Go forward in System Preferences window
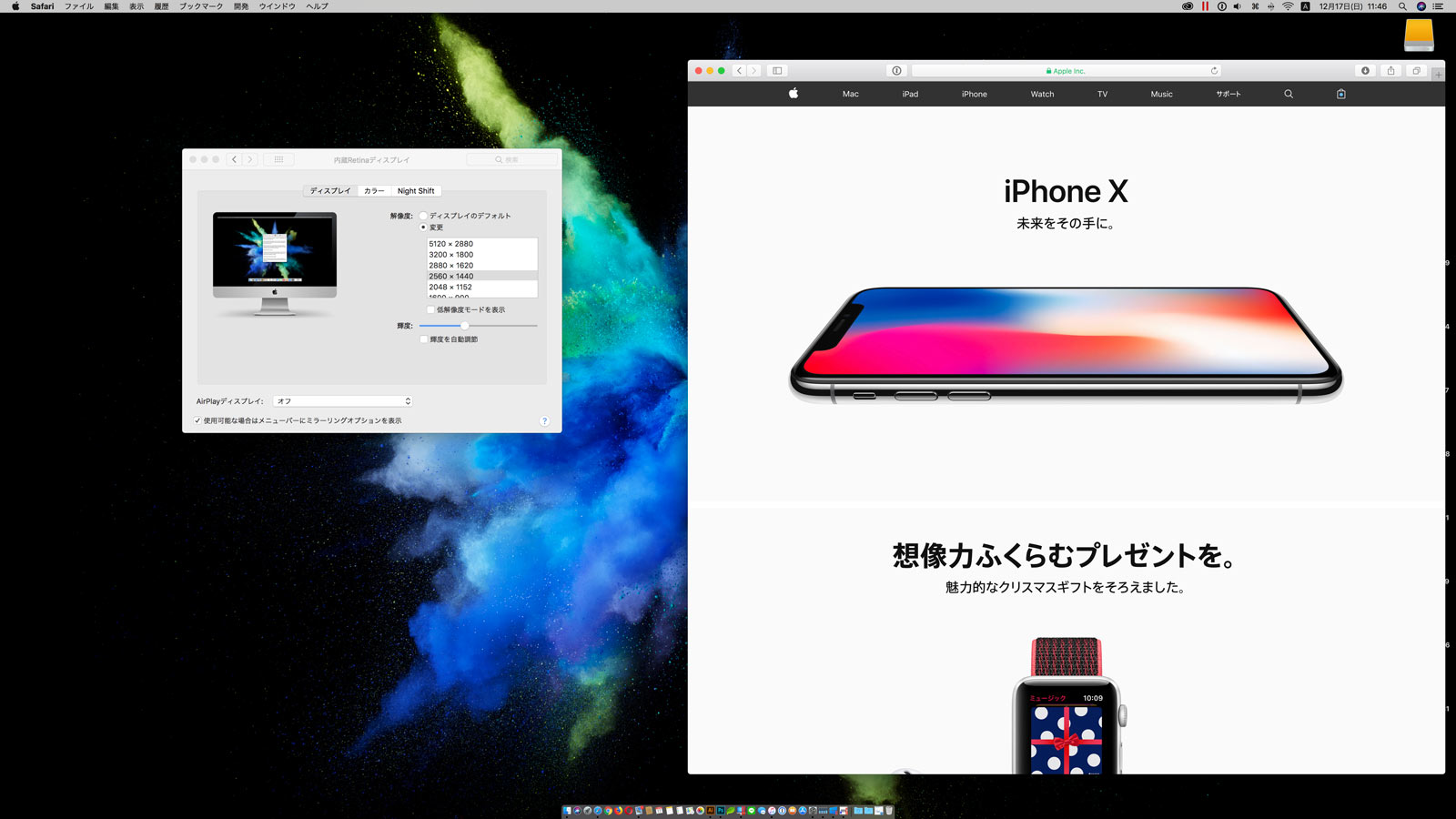1456x819 pixels. coord(250,159)
